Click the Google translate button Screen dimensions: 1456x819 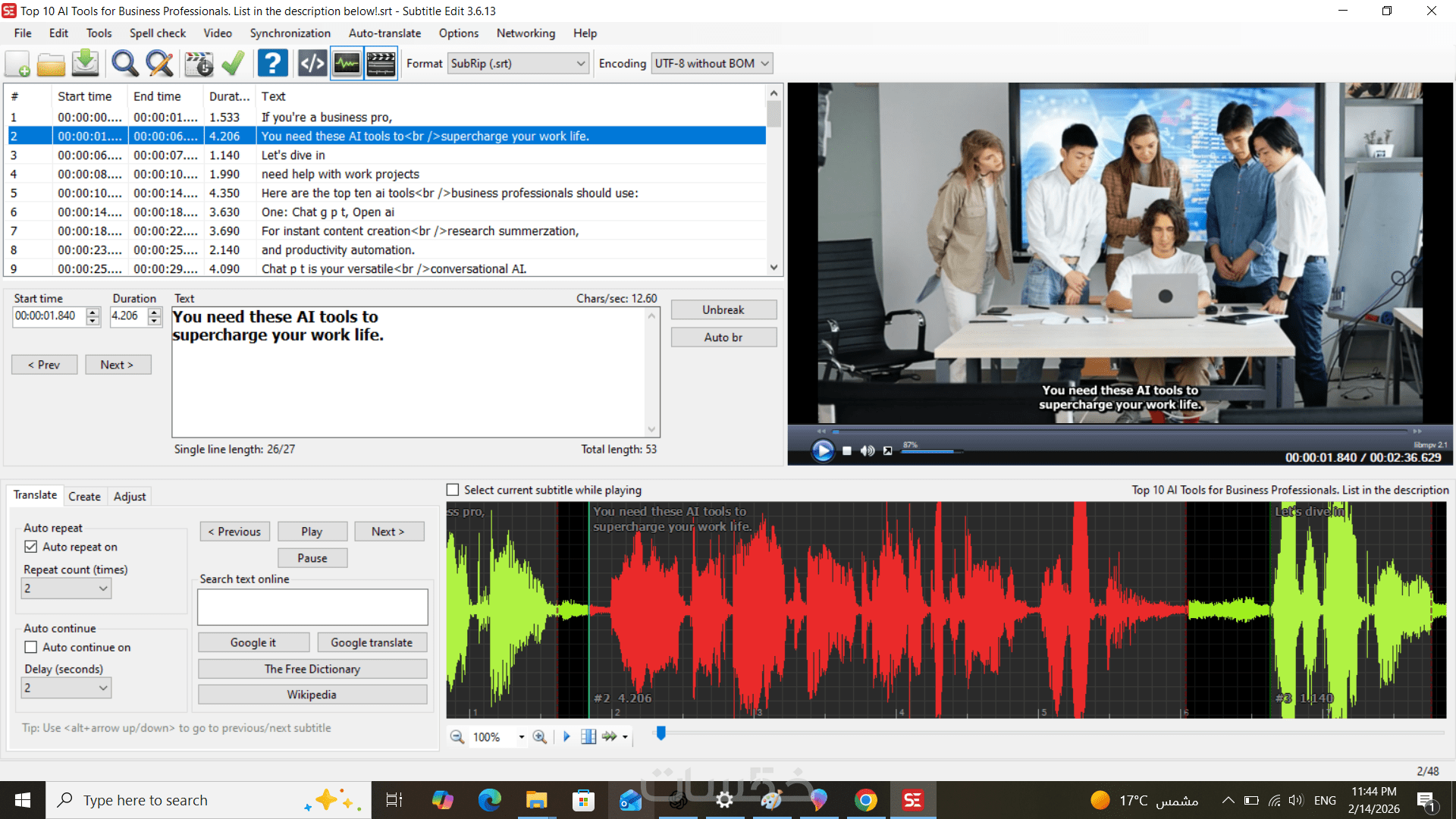coord(372,642)
